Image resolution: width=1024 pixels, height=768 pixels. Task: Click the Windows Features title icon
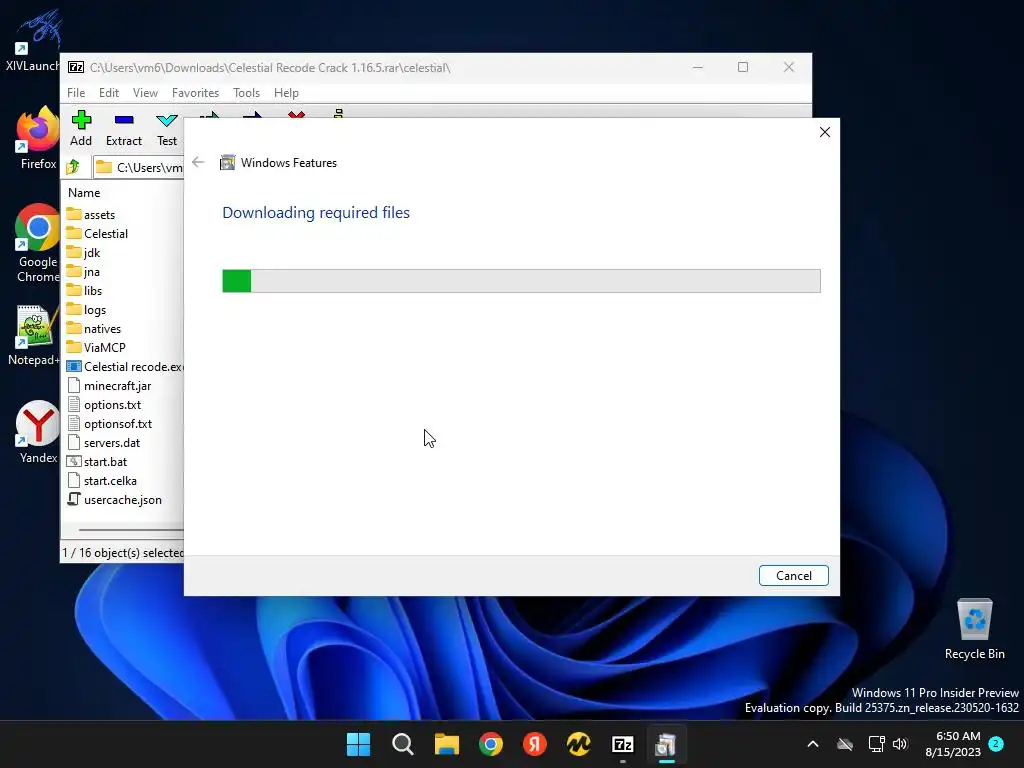[x=227, y=163]
